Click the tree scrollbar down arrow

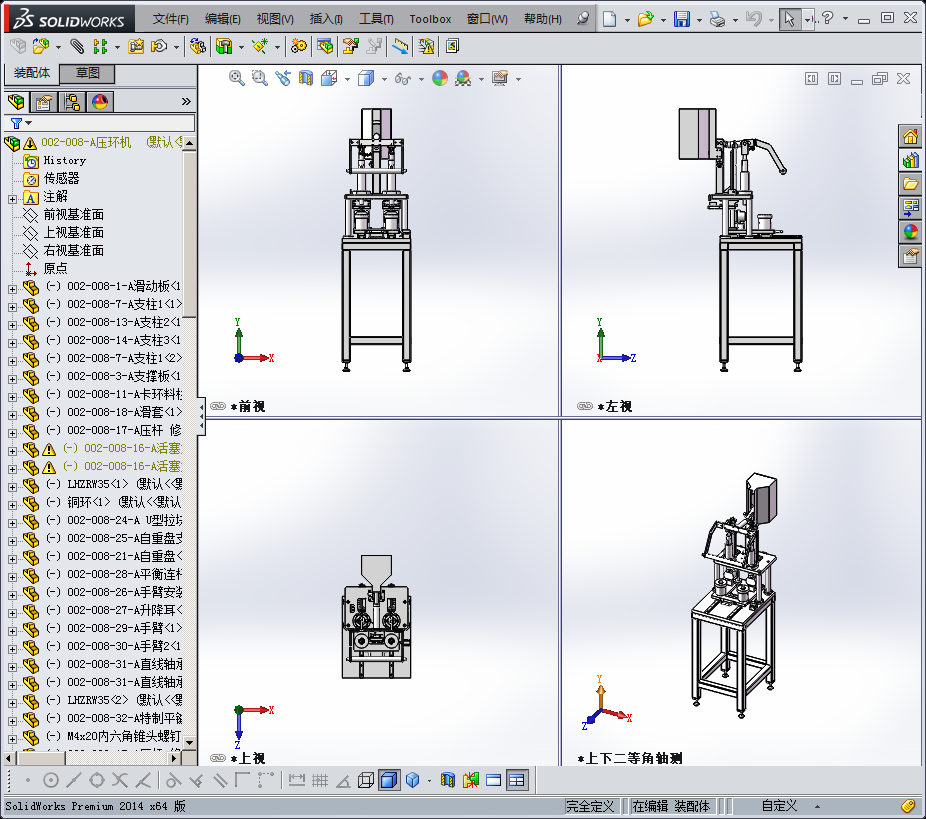pos(190,742)
